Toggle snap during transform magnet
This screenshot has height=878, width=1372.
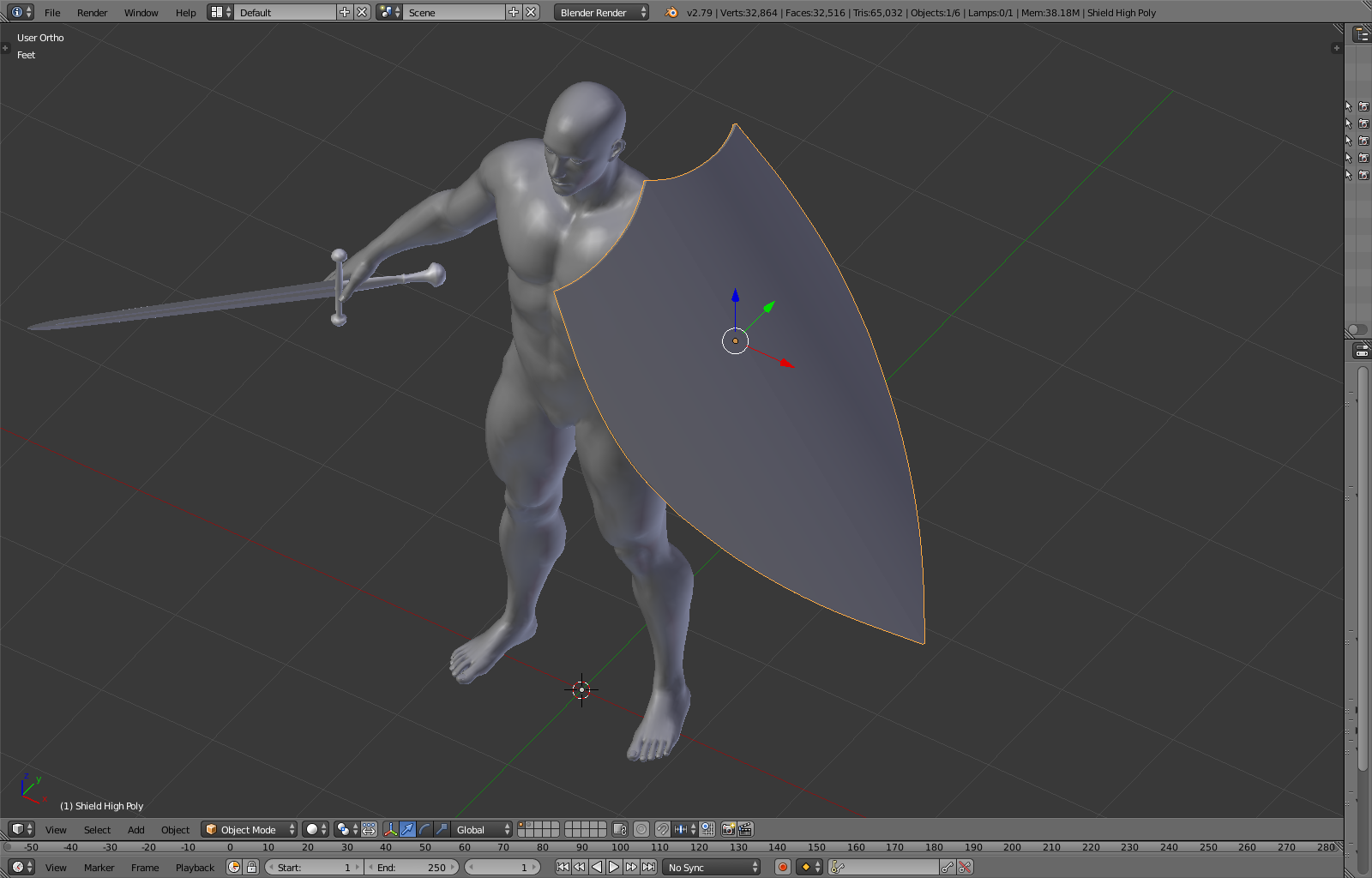(663, 829)
